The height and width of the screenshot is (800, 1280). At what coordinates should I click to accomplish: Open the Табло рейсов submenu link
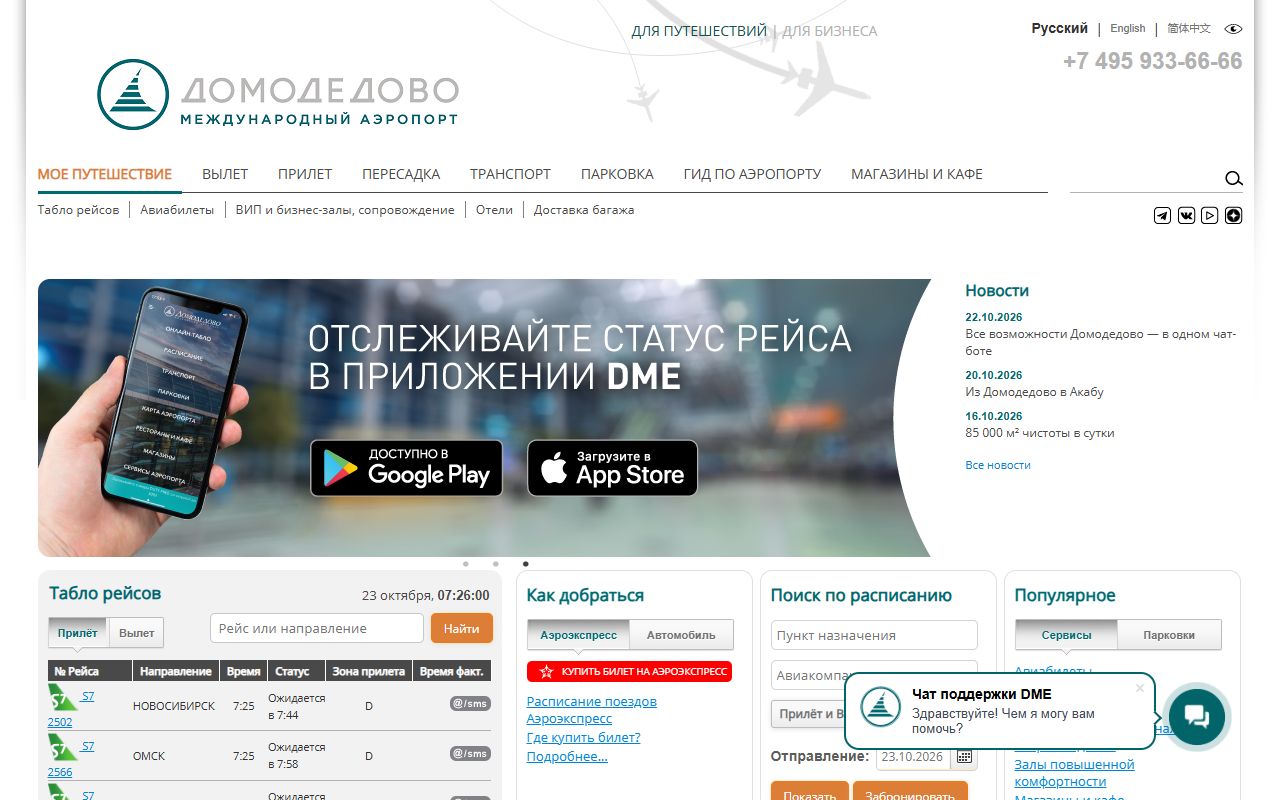[x=78, y=210]
